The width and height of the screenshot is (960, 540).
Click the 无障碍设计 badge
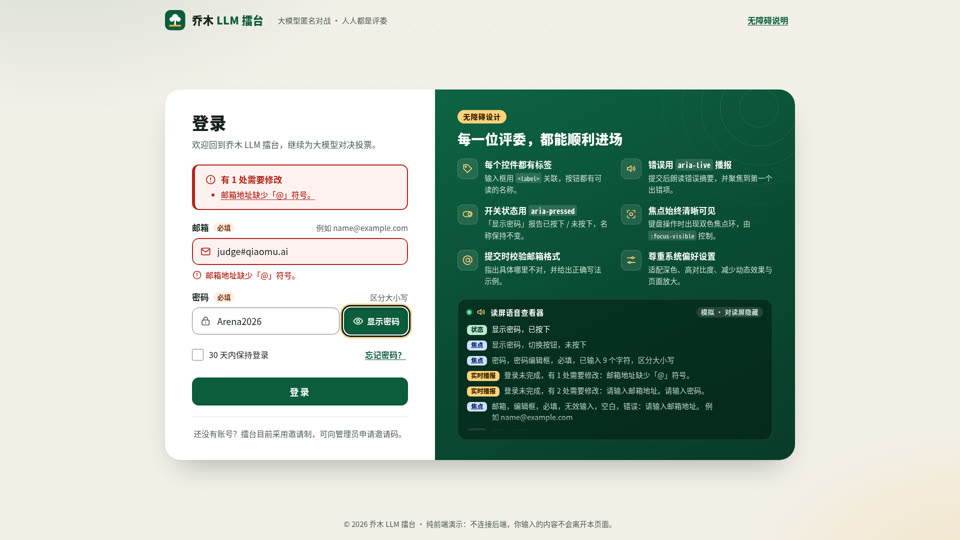point(481,117)
